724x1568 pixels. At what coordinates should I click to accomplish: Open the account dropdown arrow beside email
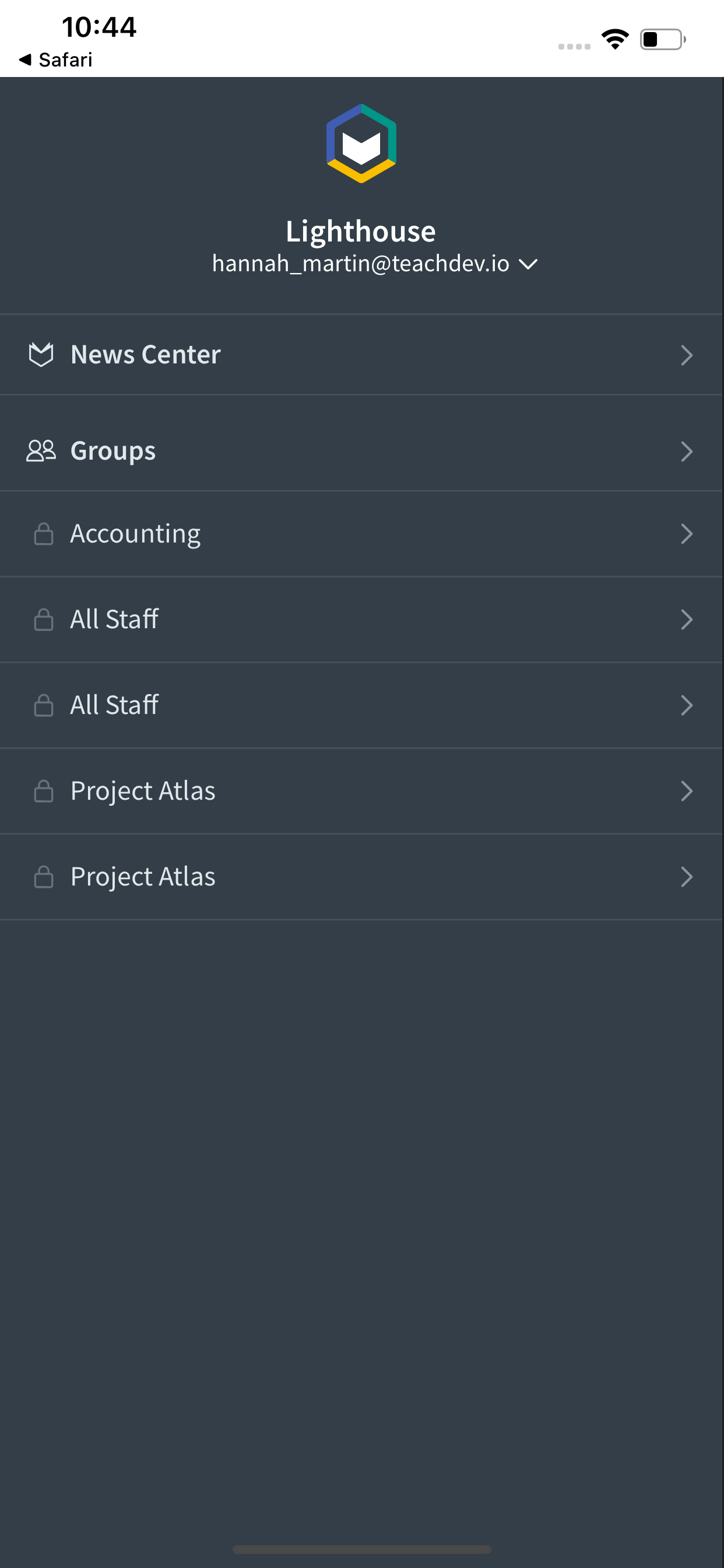[528, 264]
